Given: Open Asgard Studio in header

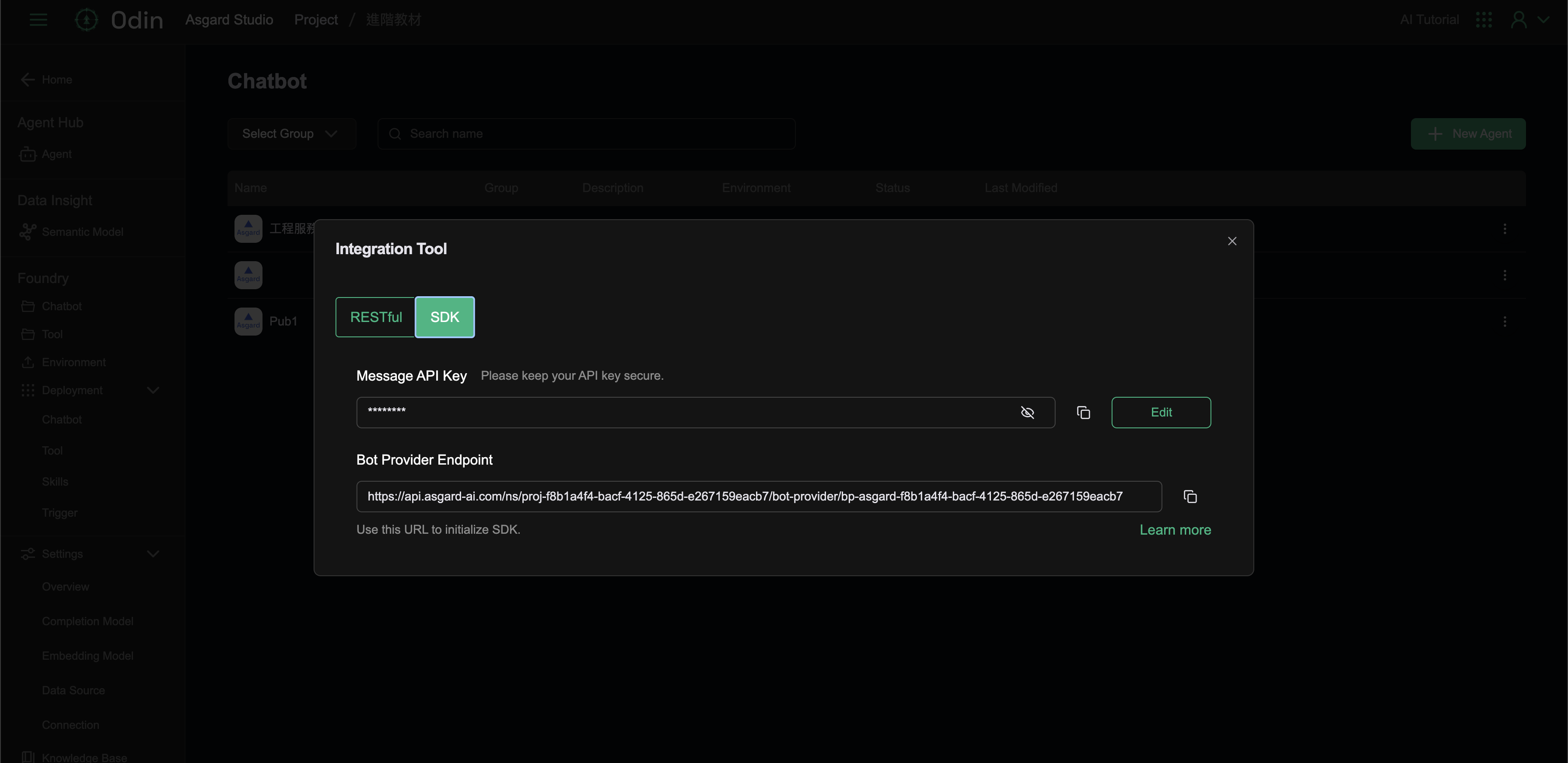Looking at the screenshot, I should (x=229, y=20).
